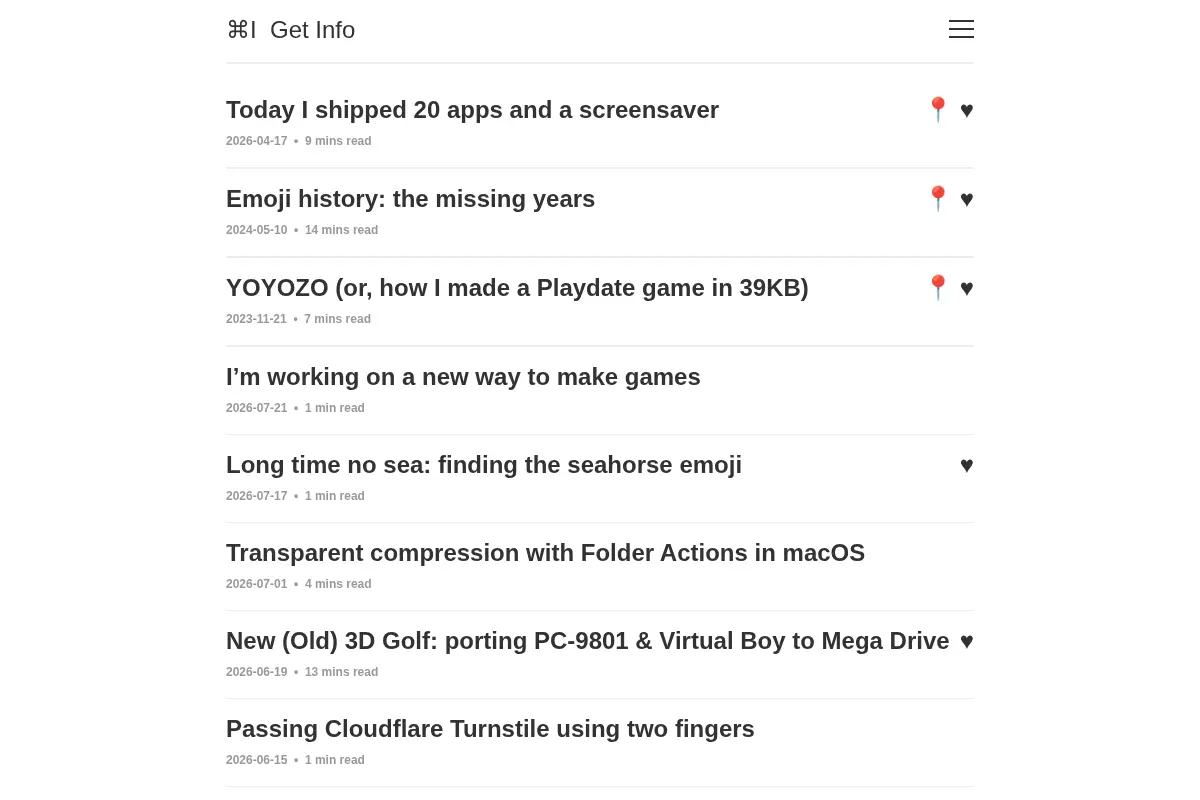Click the ⌘I command logo icon
Image resolution: width=1200 pixels, height=800 pixels.
pos(241,30)
